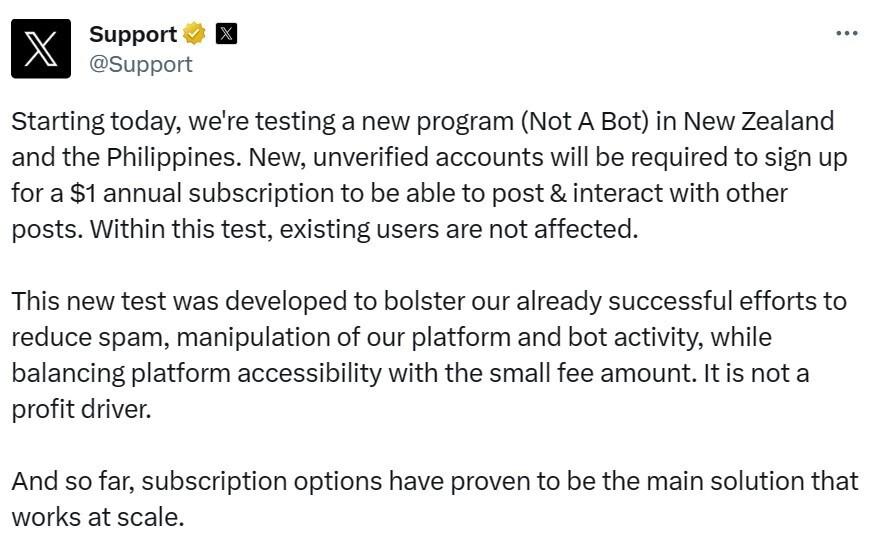Click the words "profit driver"

81,409
